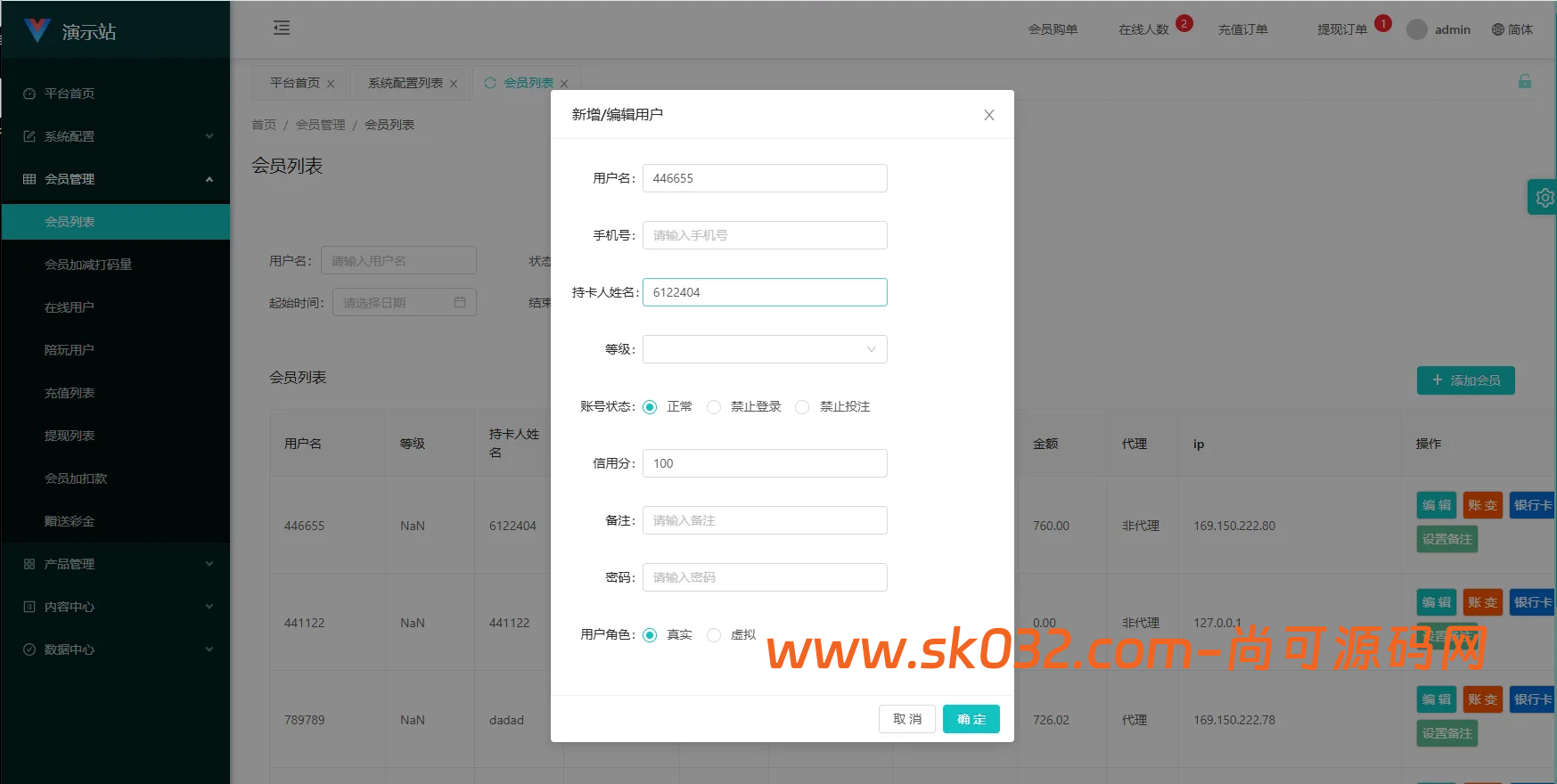Image resolution: width=1557 pixels, height=784 pixels.
Task: Click the 备注 input field
Action: tap(765, 520)
